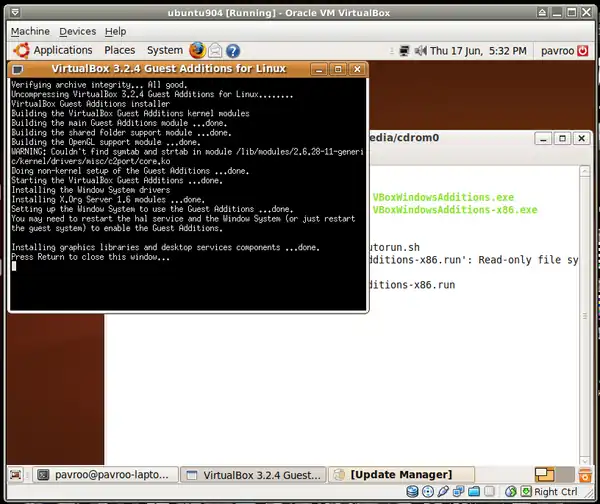This screenshot has height=504, width=600.
Task: Open the VirtualBox Help menu
Action: click(x=115, y=31)
